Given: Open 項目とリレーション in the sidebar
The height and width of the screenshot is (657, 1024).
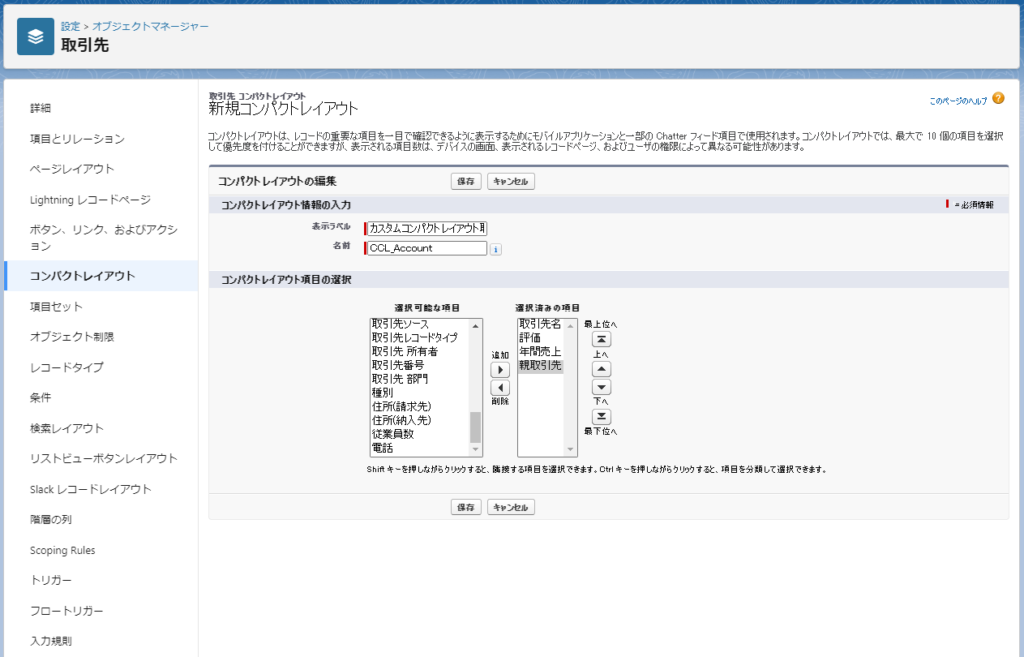Looking at the screenshot, I should (x=77, y=138).
